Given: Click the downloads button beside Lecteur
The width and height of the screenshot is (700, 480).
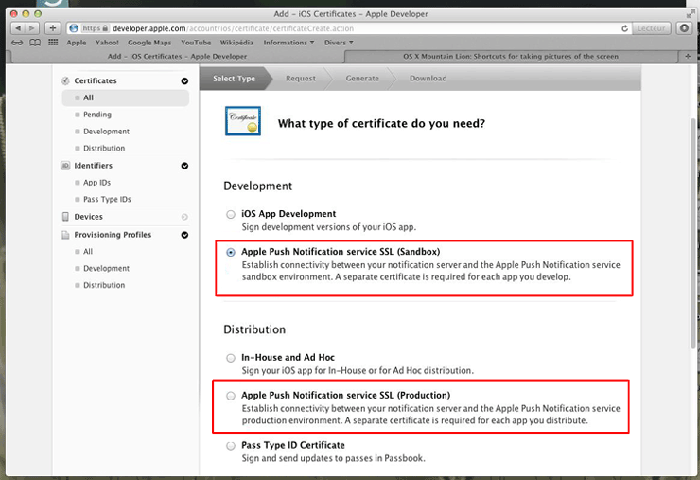Looking at the screenshot, I should pyautogui.click(x=684, y=28).
